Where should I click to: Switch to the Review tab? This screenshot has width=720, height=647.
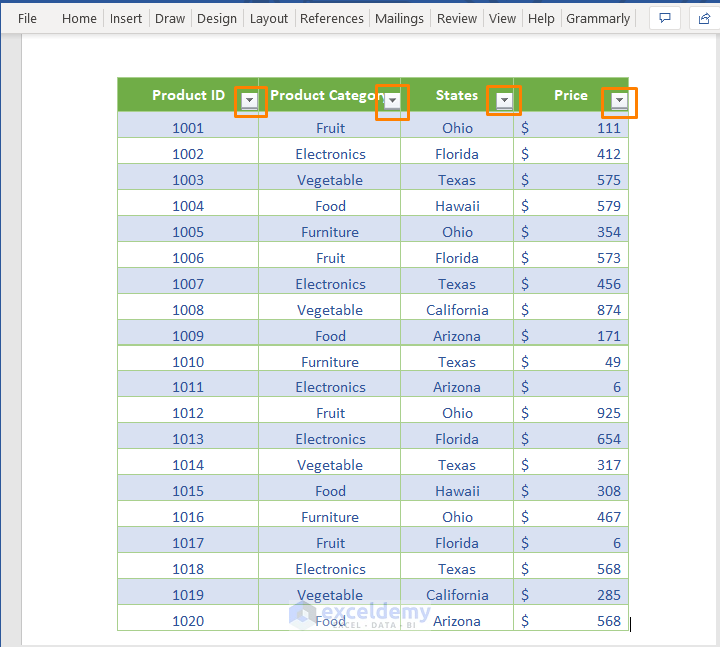457,18
